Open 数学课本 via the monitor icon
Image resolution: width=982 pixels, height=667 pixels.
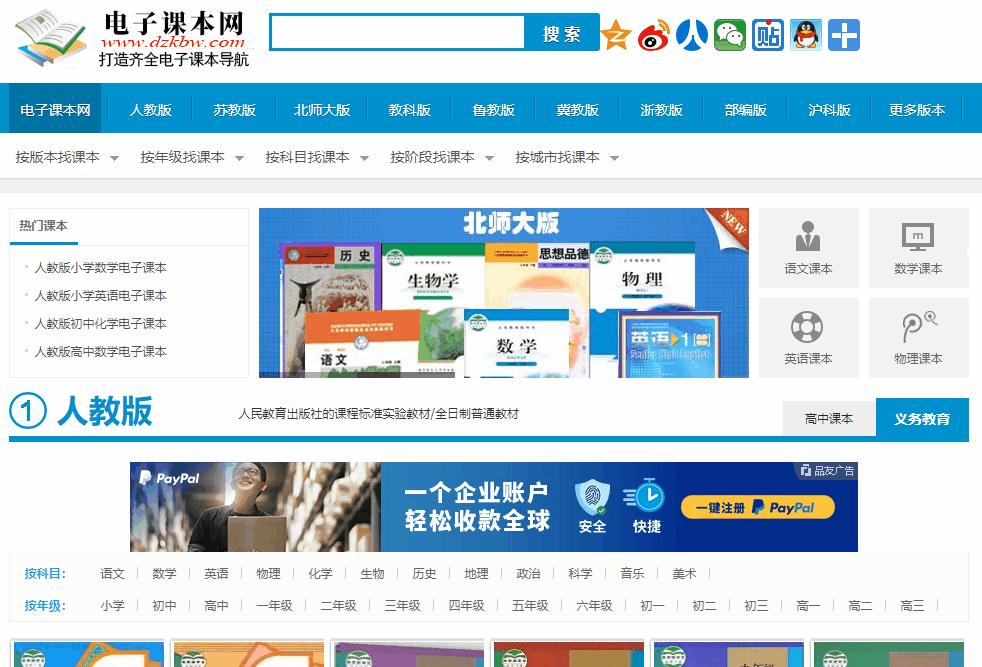(x=918, y=247)
